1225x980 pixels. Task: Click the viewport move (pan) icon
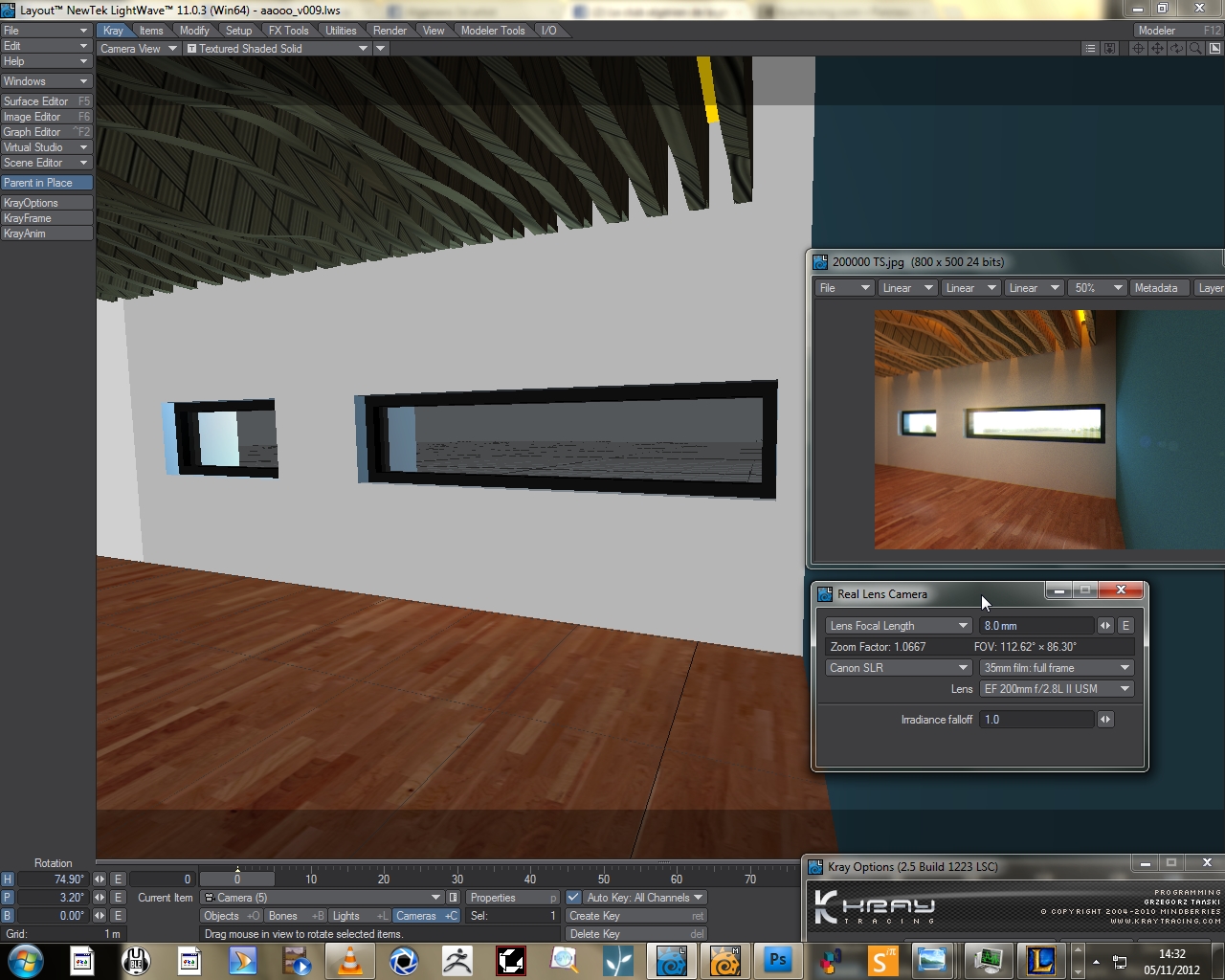click(1157, 49)
